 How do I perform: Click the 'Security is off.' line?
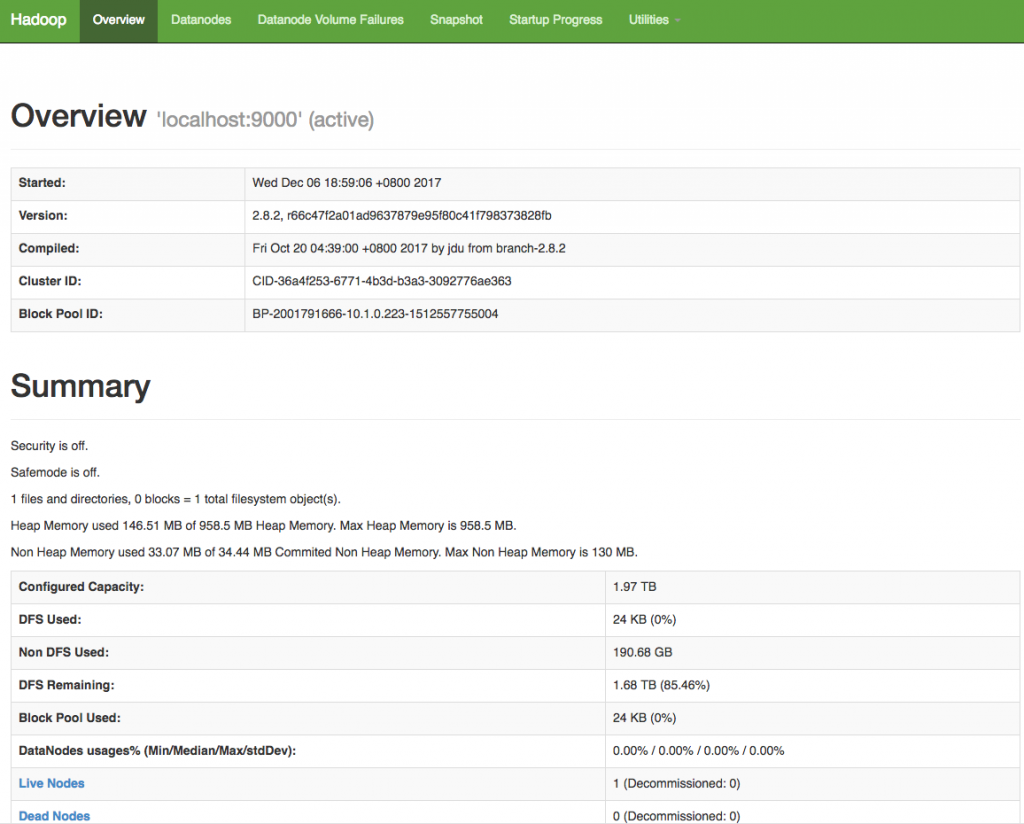49,446
